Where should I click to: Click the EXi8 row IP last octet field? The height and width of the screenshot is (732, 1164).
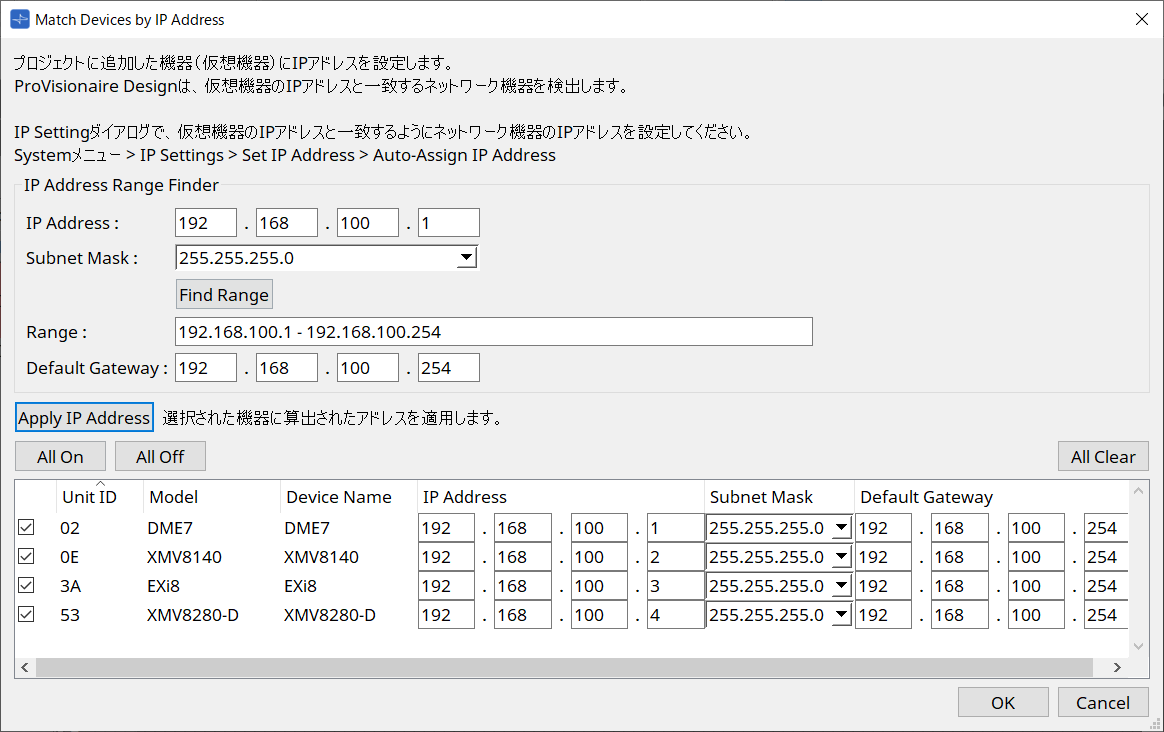(x=676, y=586)
